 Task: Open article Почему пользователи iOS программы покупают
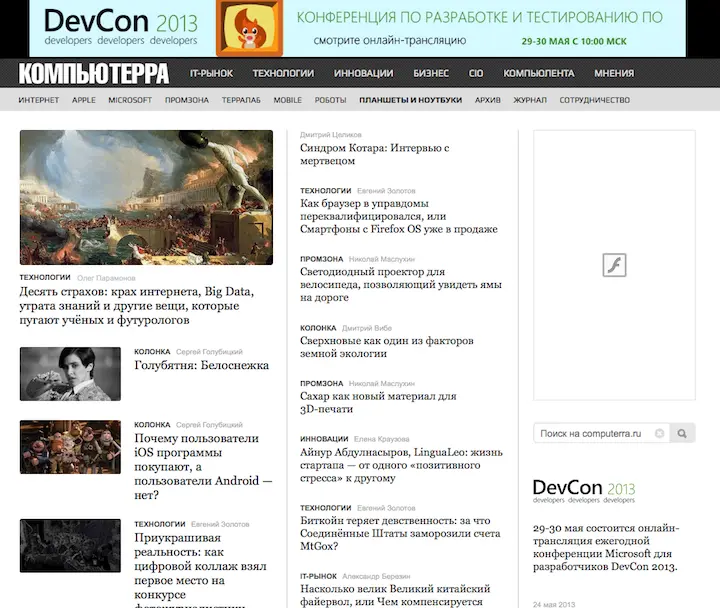pyautogui.click(x=203, y=467)
